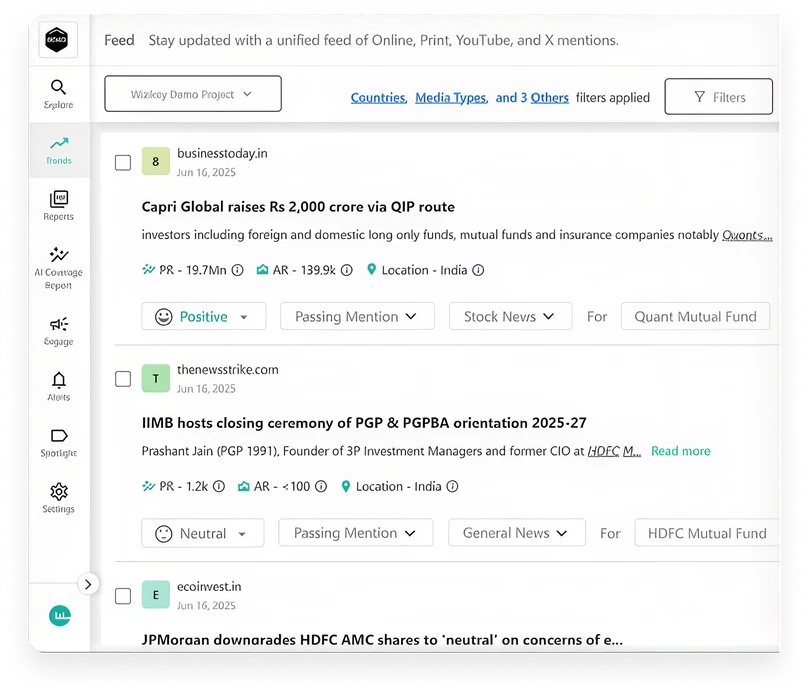Screen dimensions: 808x695
Task: Open AI Coverage Report sidebar item
Action: tap(58, 268)
